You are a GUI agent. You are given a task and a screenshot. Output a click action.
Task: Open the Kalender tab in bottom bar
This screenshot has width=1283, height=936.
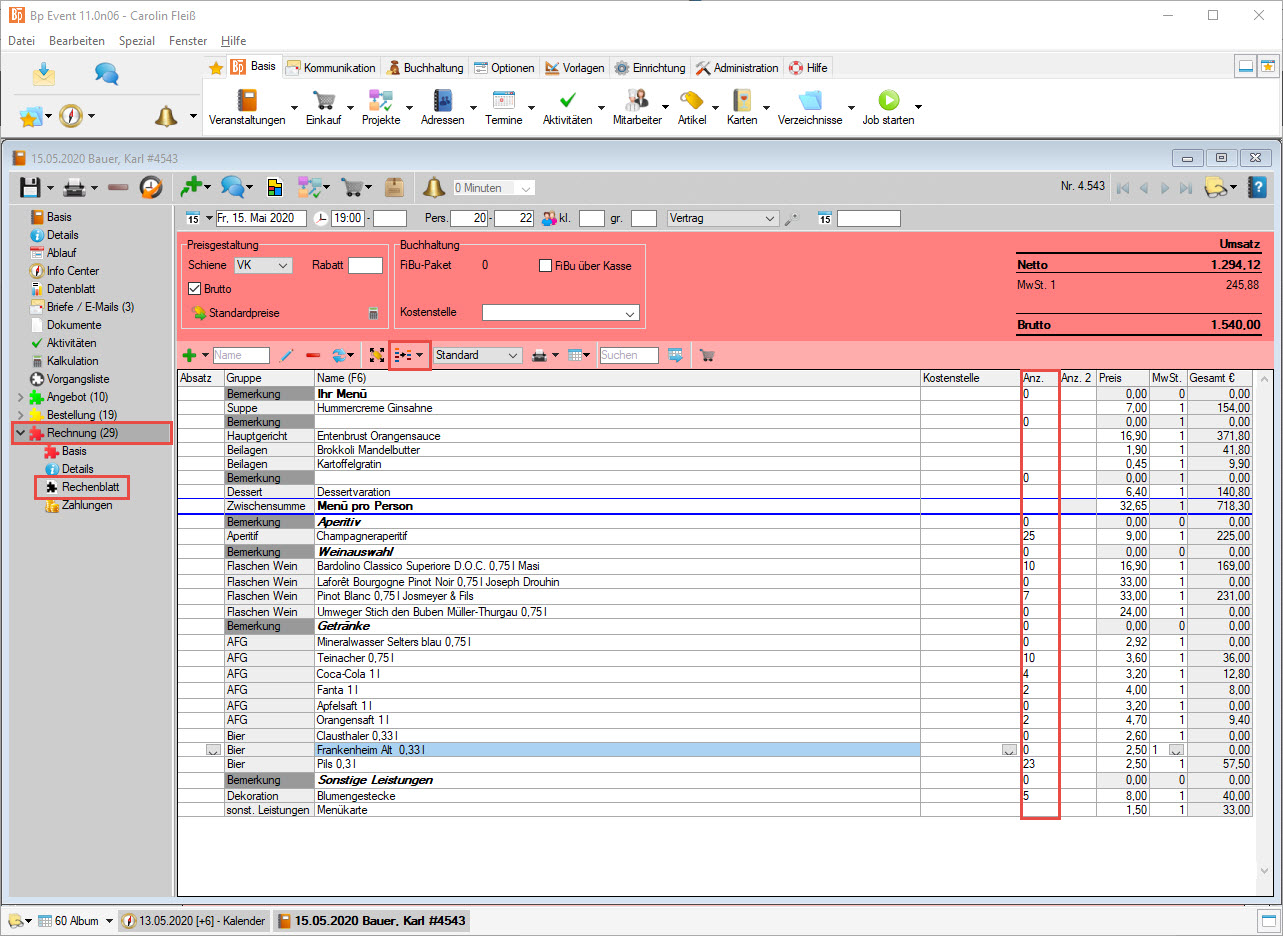click(x=193, y=921)
